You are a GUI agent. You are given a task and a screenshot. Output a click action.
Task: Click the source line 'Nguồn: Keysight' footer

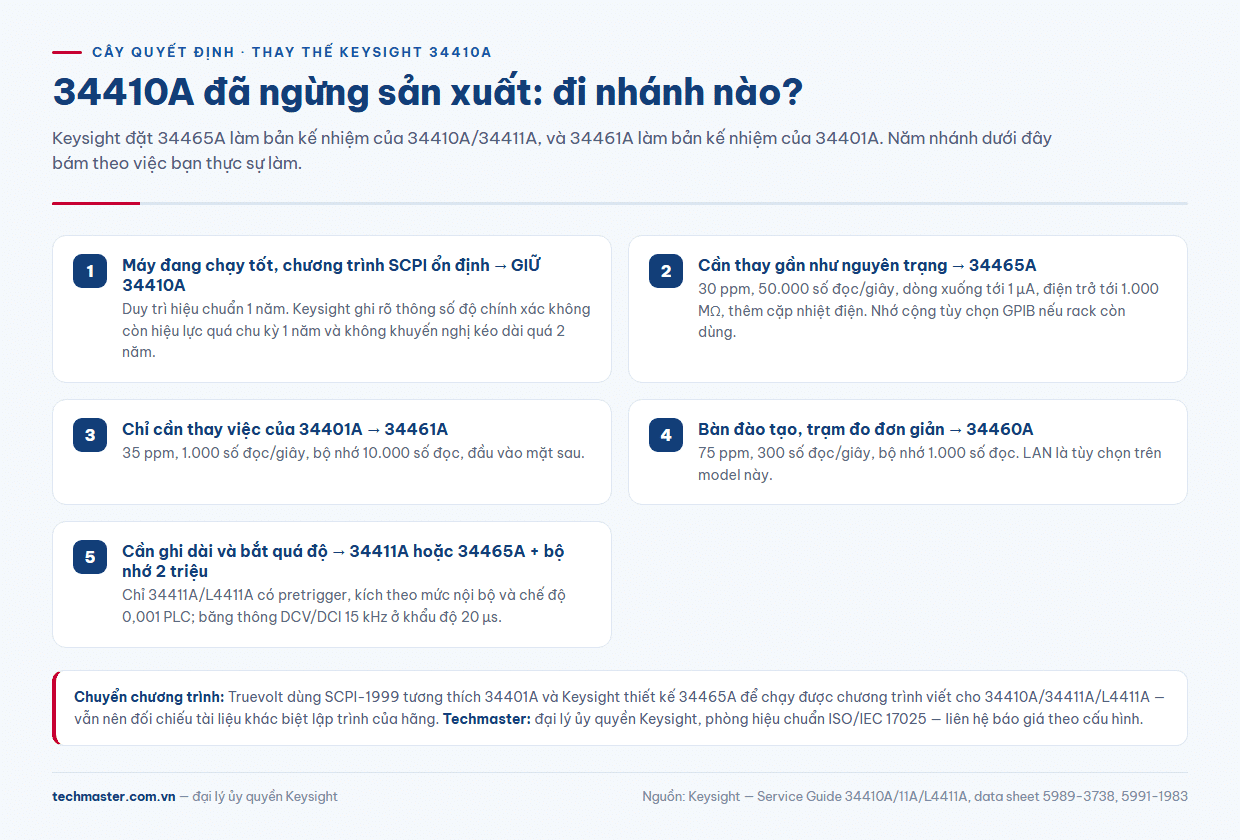[915, 797]
